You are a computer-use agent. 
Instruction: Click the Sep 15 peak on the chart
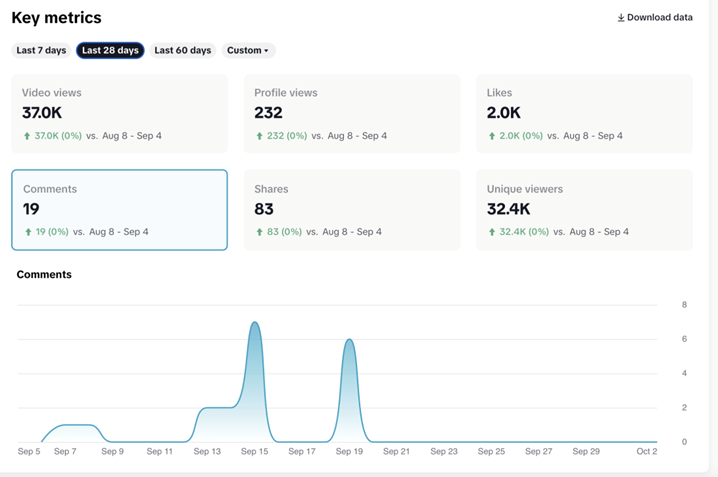click(255, 323)
